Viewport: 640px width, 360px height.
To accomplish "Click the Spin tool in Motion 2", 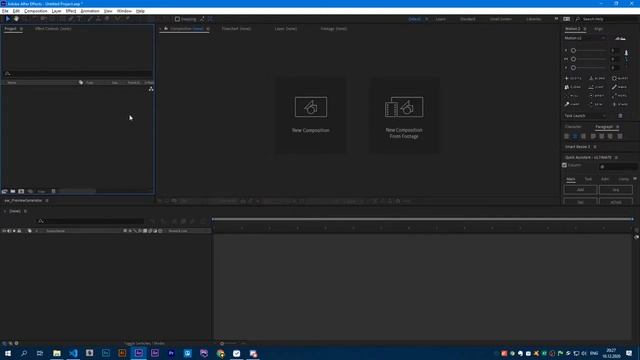I will (x=596, y=104).
